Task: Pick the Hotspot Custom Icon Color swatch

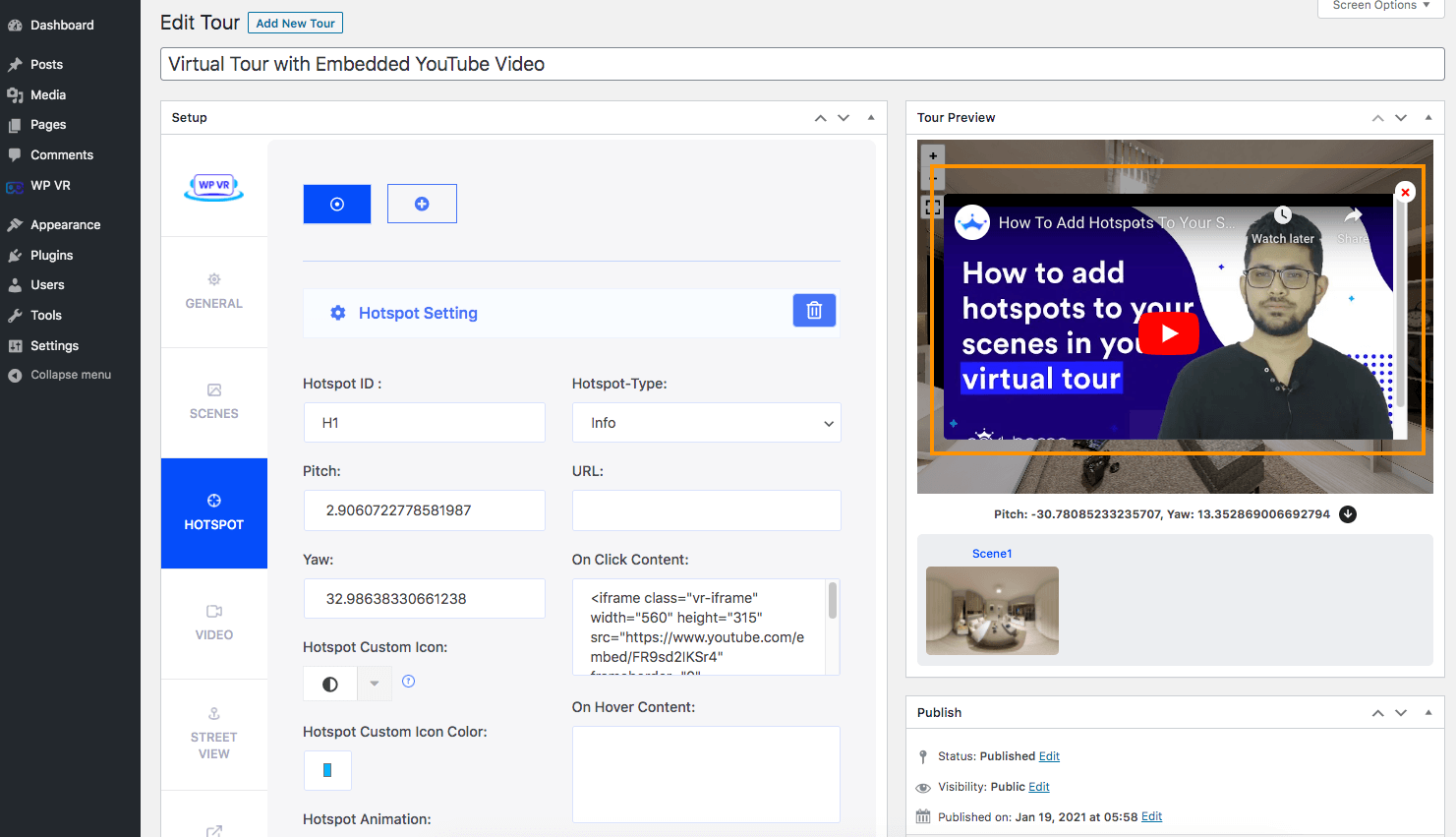Action: tap(327, 770)
